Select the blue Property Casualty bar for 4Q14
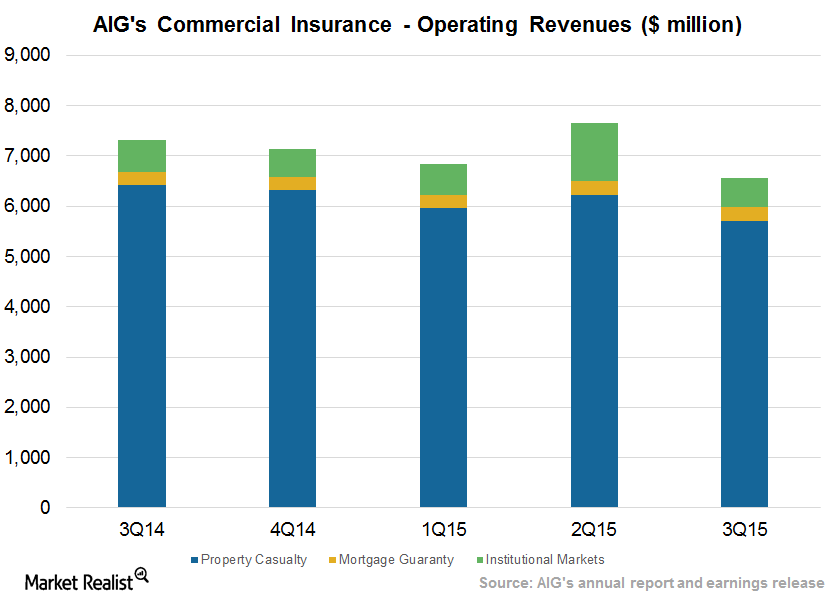 pos(292,349)
